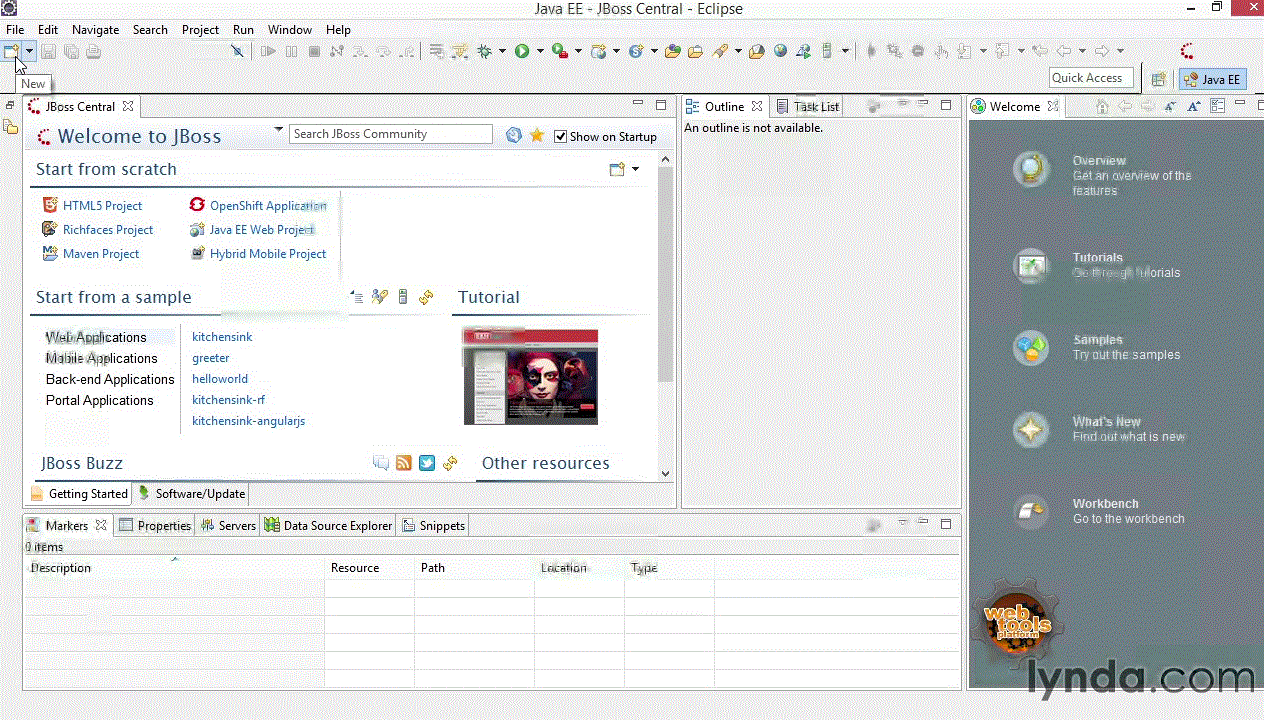Click the Run Last Tool icon
The image size is (1264, 720).
pos(560,51)
